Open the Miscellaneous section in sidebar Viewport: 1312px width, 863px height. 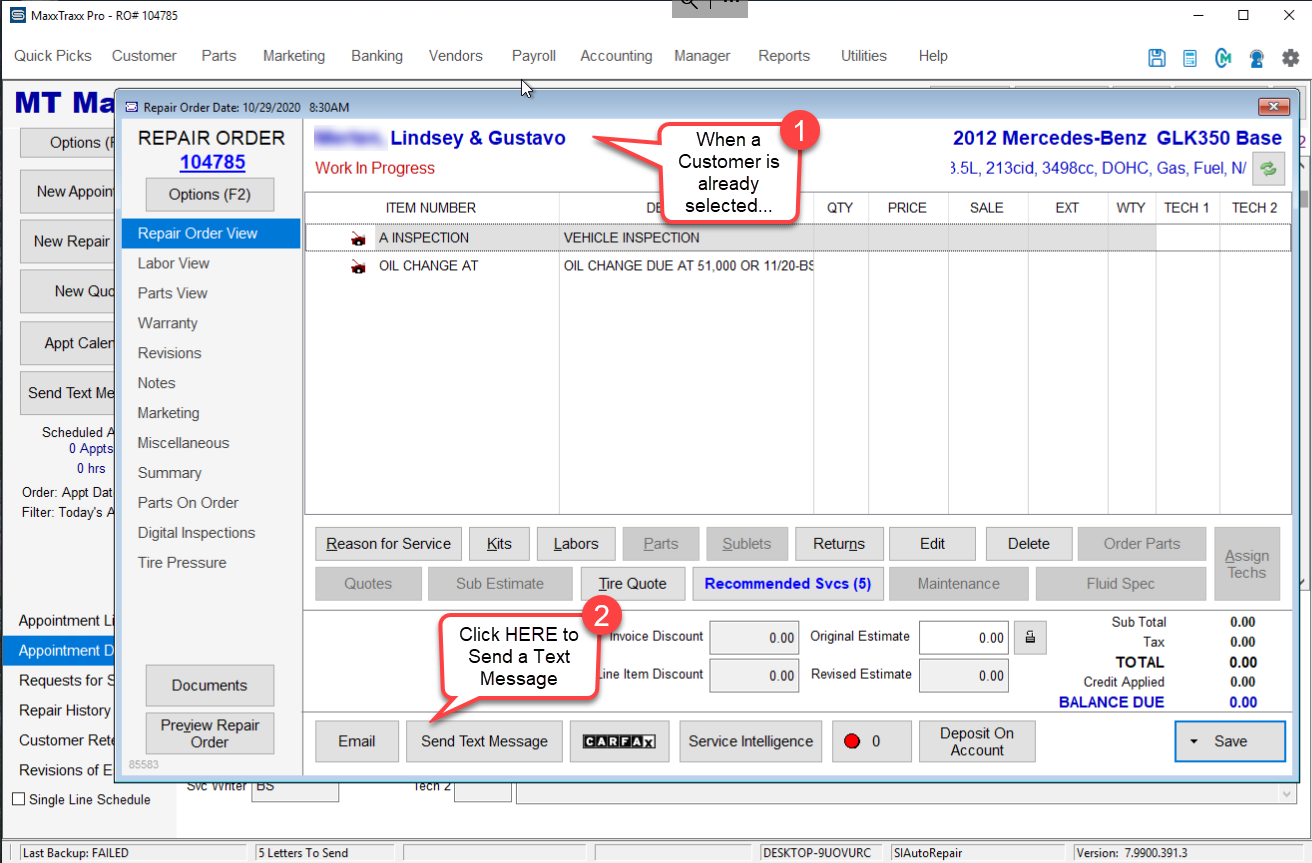[184, 443]
